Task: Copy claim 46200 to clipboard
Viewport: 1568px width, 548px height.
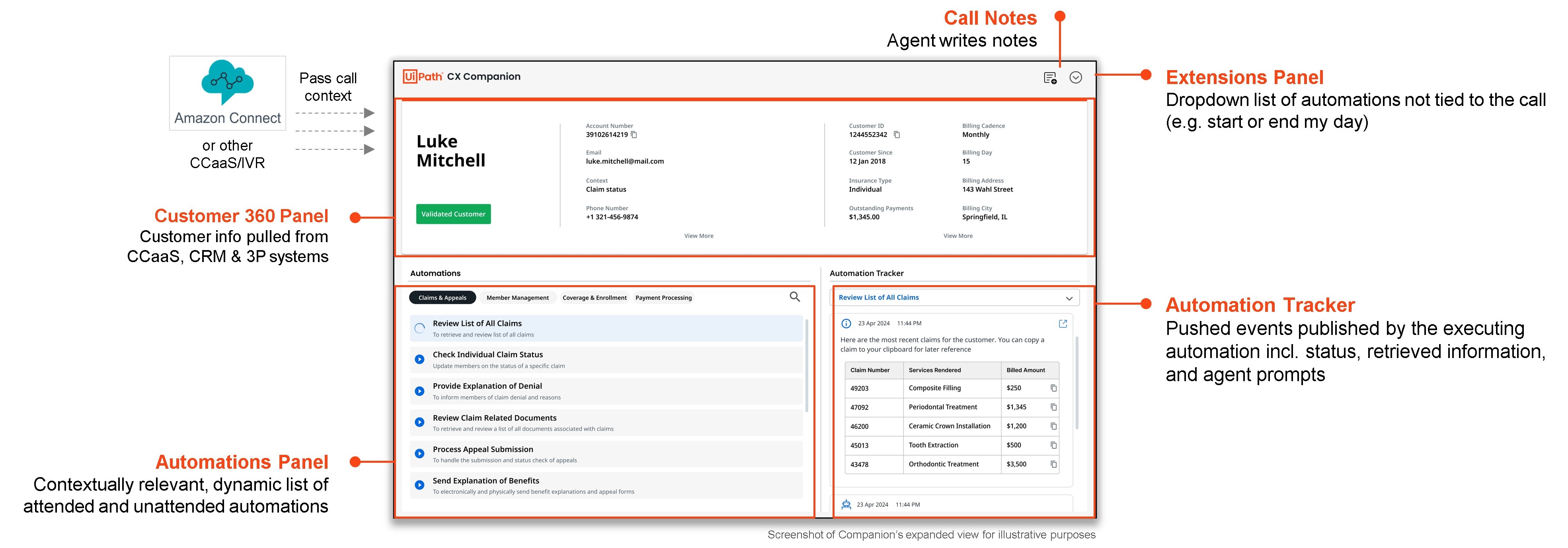Action: click(1054, 426)
